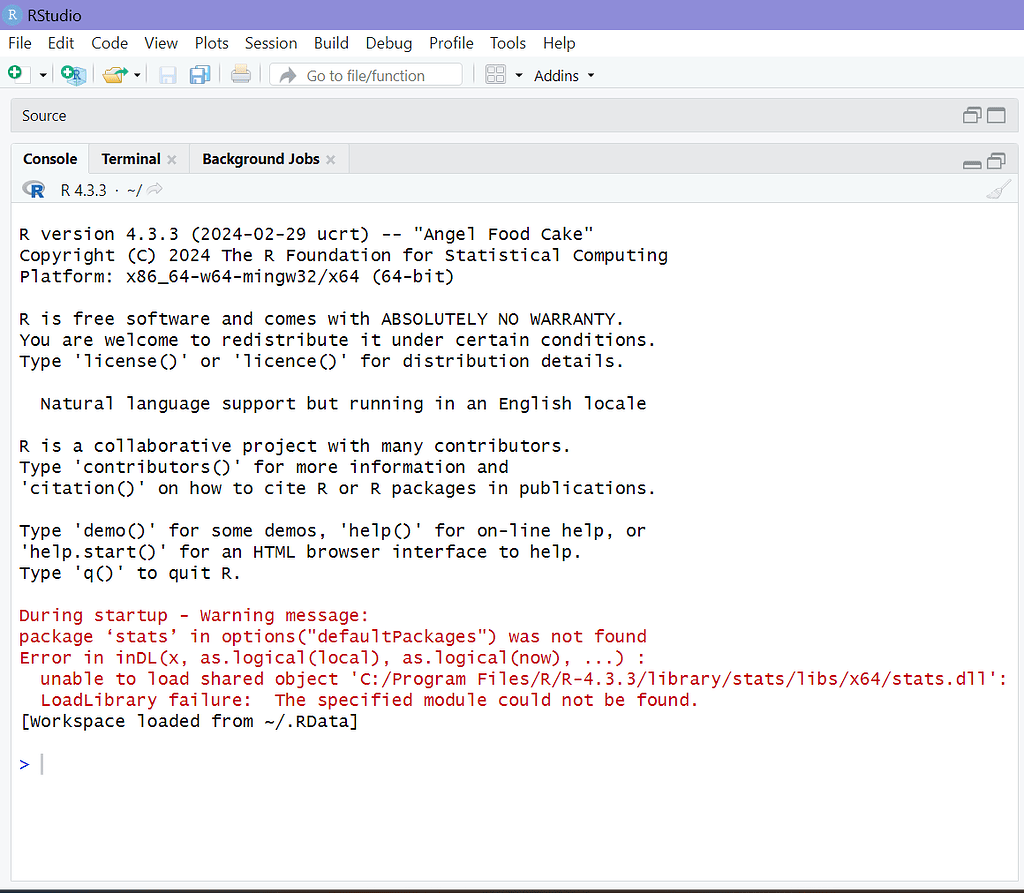Click the Open File folder icon
1024x893 pixels.
point(116,74)
